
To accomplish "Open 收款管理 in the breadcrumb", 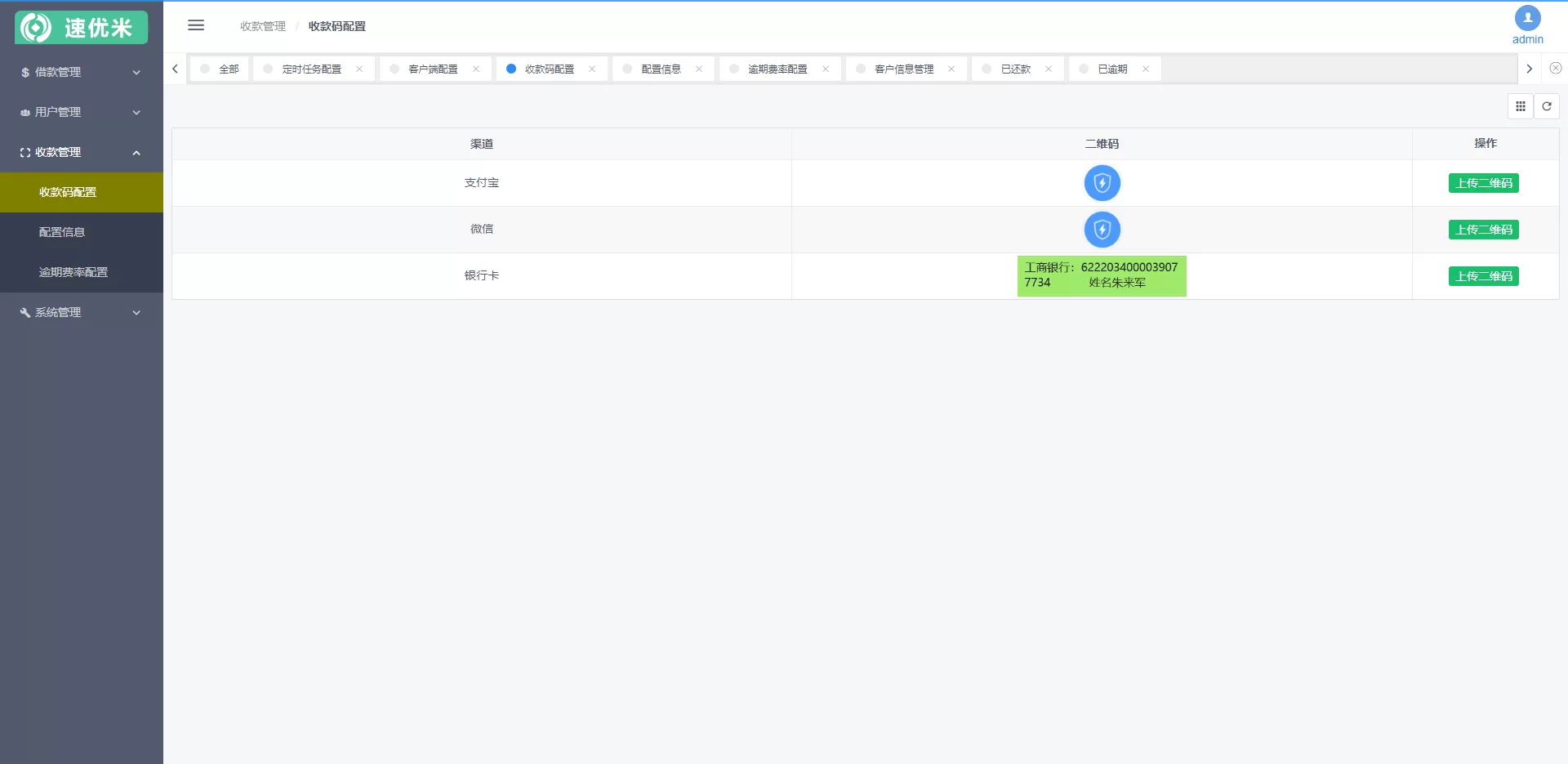I will [263, 25].
